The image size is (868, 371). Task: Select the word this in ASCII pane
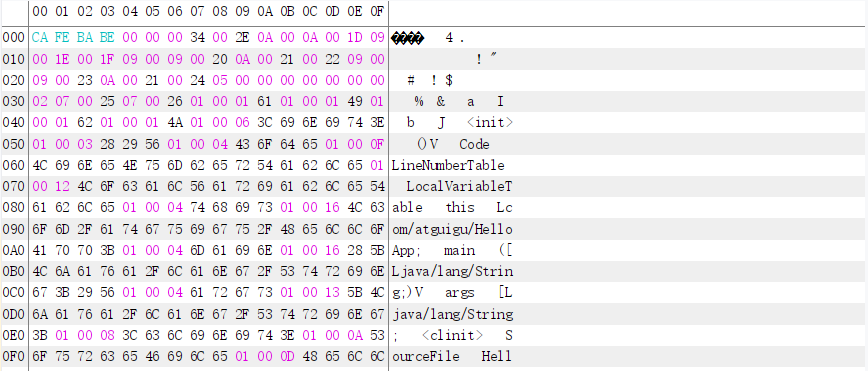461,208
